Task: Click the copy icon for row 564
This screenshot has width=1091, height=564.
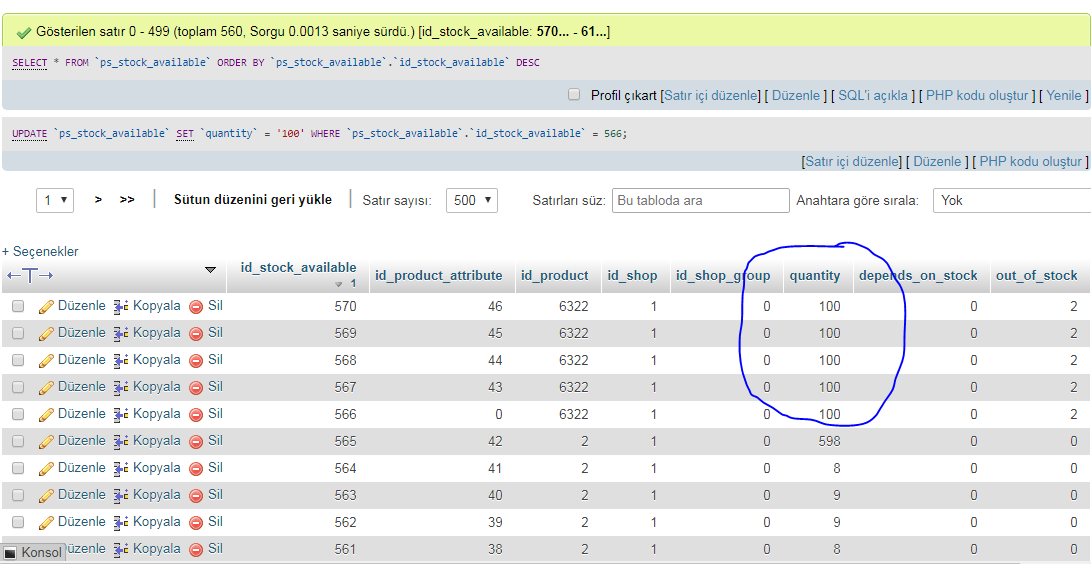Action: coord(122,468)
